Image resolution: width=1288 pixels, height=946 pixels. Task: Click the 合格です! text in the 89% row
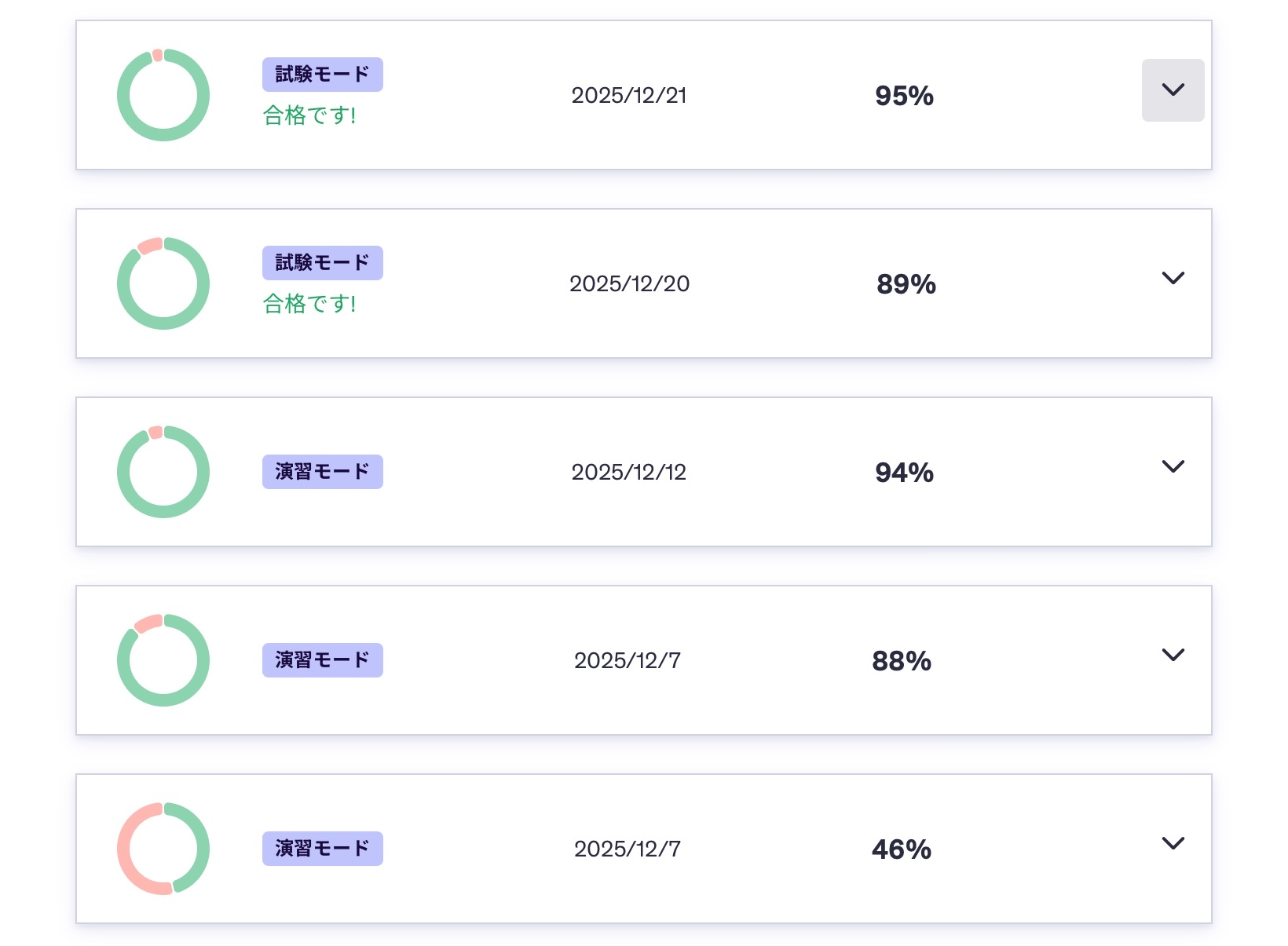(x=309, y=304)
